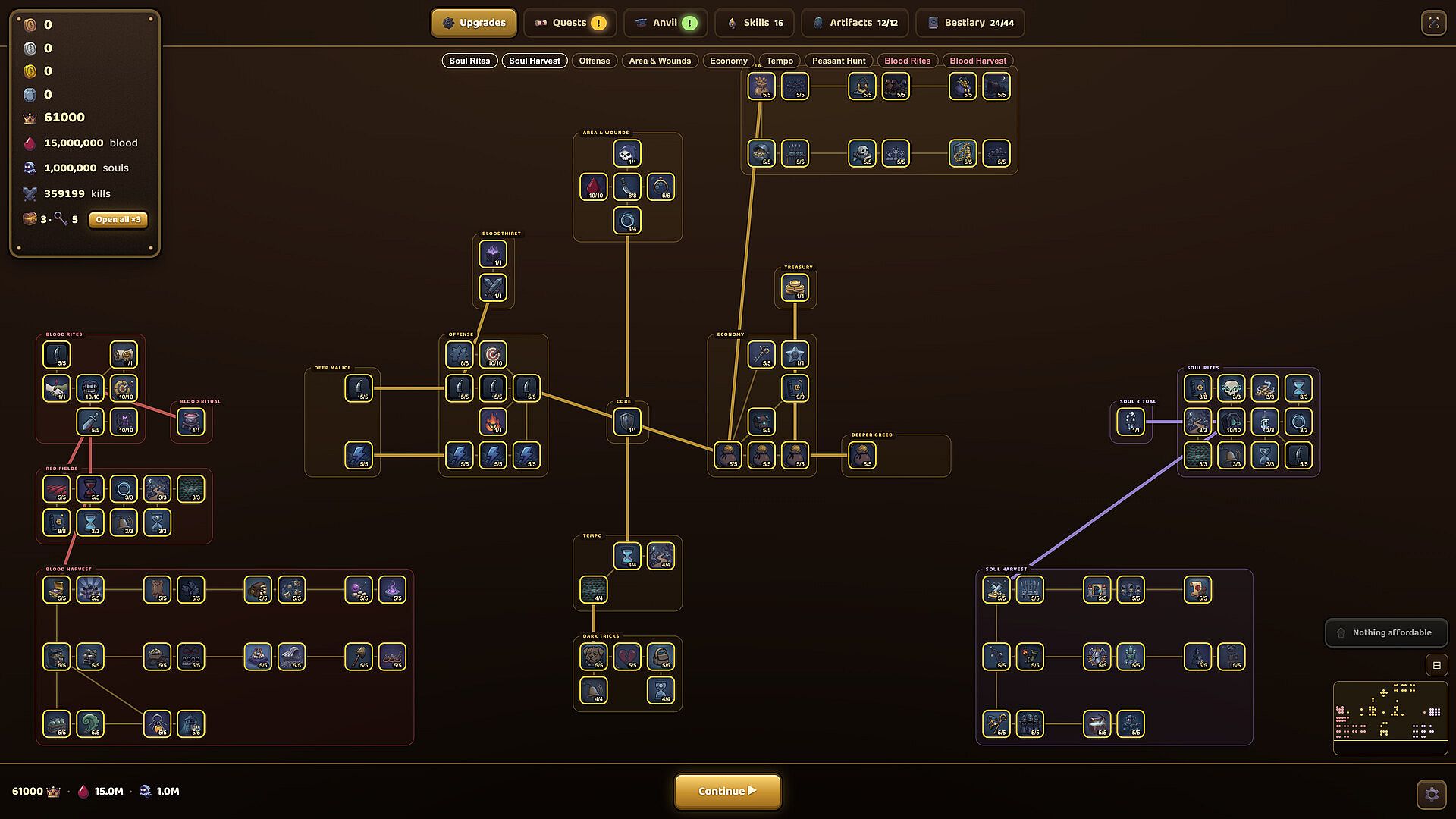
Task: Select the green spiral node in Blood Harvest
Action: (90, 723)
